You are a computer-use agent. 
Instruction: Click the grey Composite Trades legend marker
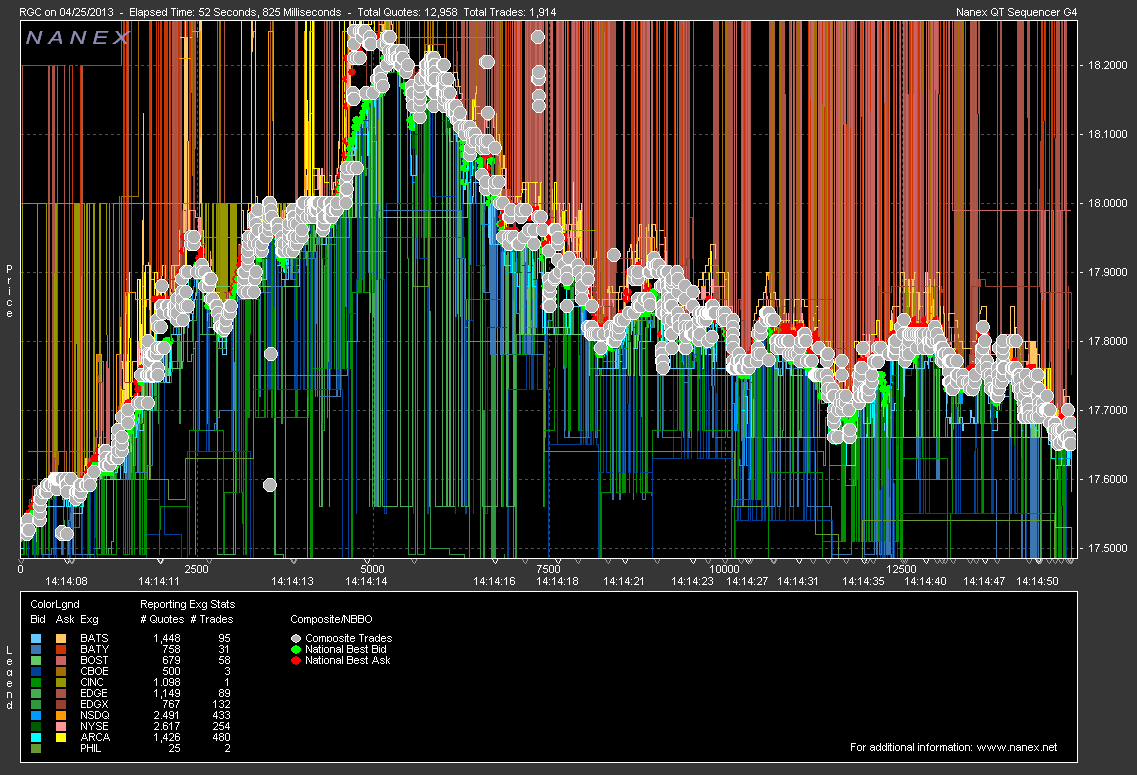(x=296, y=639)
